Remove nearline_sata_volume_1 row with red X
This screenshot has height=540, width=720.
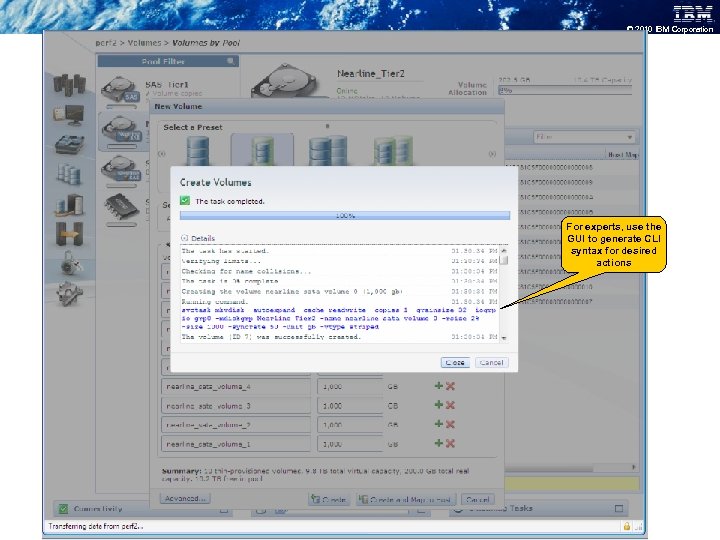[x=450, y=444]
